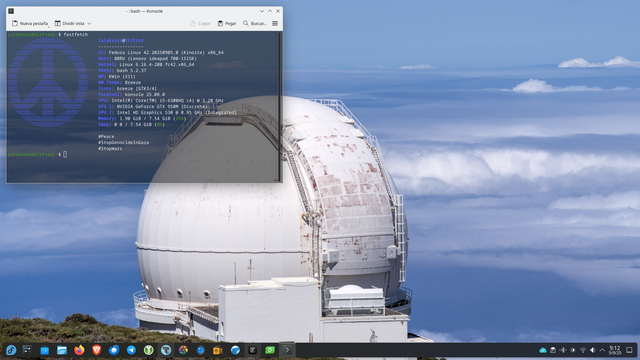Click the 'OS: Fedora Linux' line in terminal
This screenshot has height=360, width=640.
tap(161, 53)
